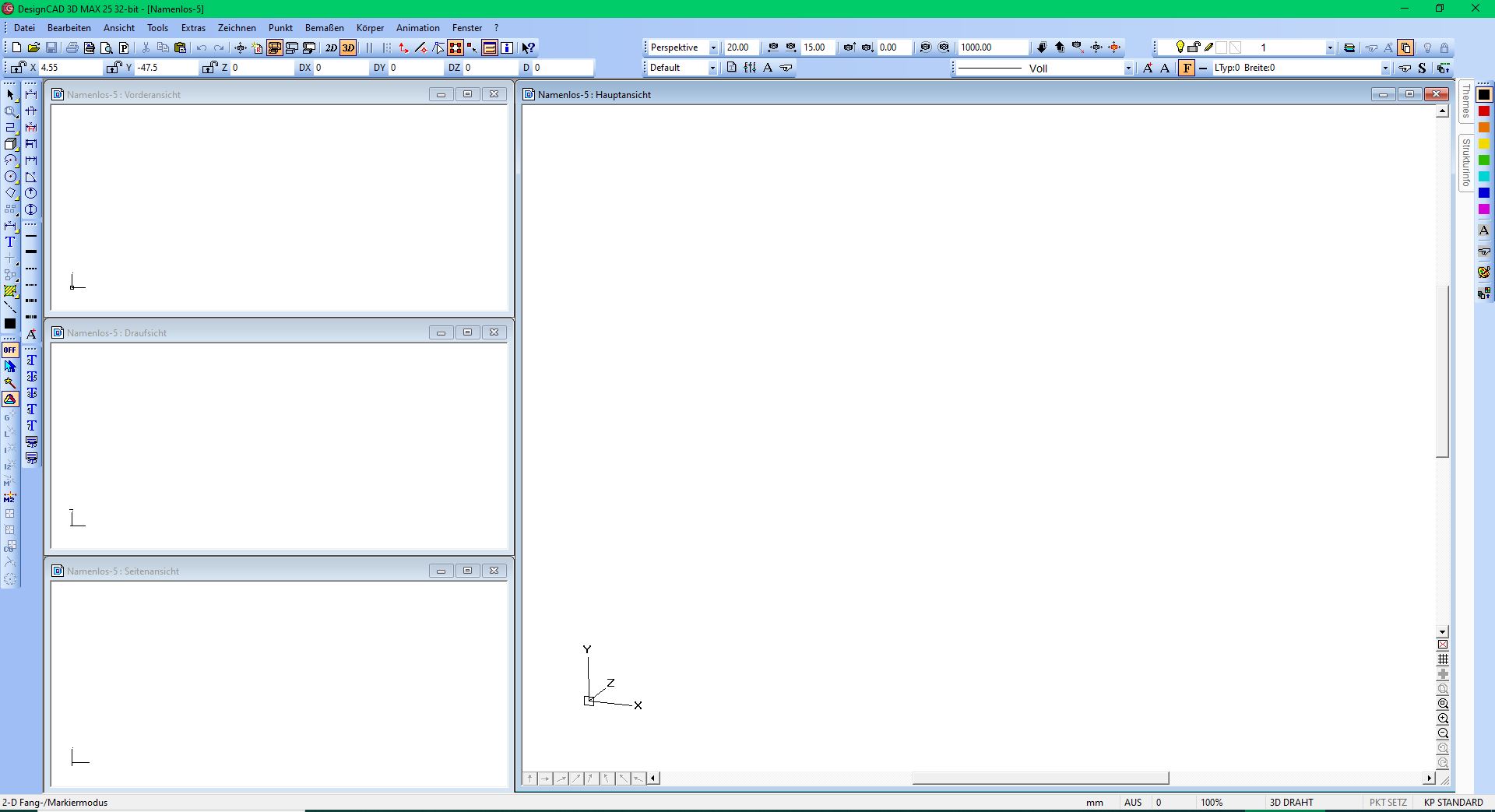Image resolution: width=1495 pixels, height=812 pixels.
Task: Select the Circle tool in left toolbox
Action: coord(10,177)
